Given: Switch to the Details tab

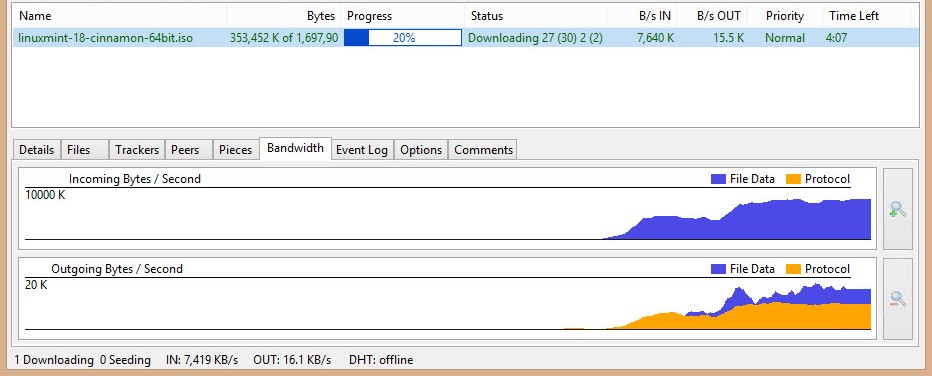Looking at the screenshot, I should (36, 150).
